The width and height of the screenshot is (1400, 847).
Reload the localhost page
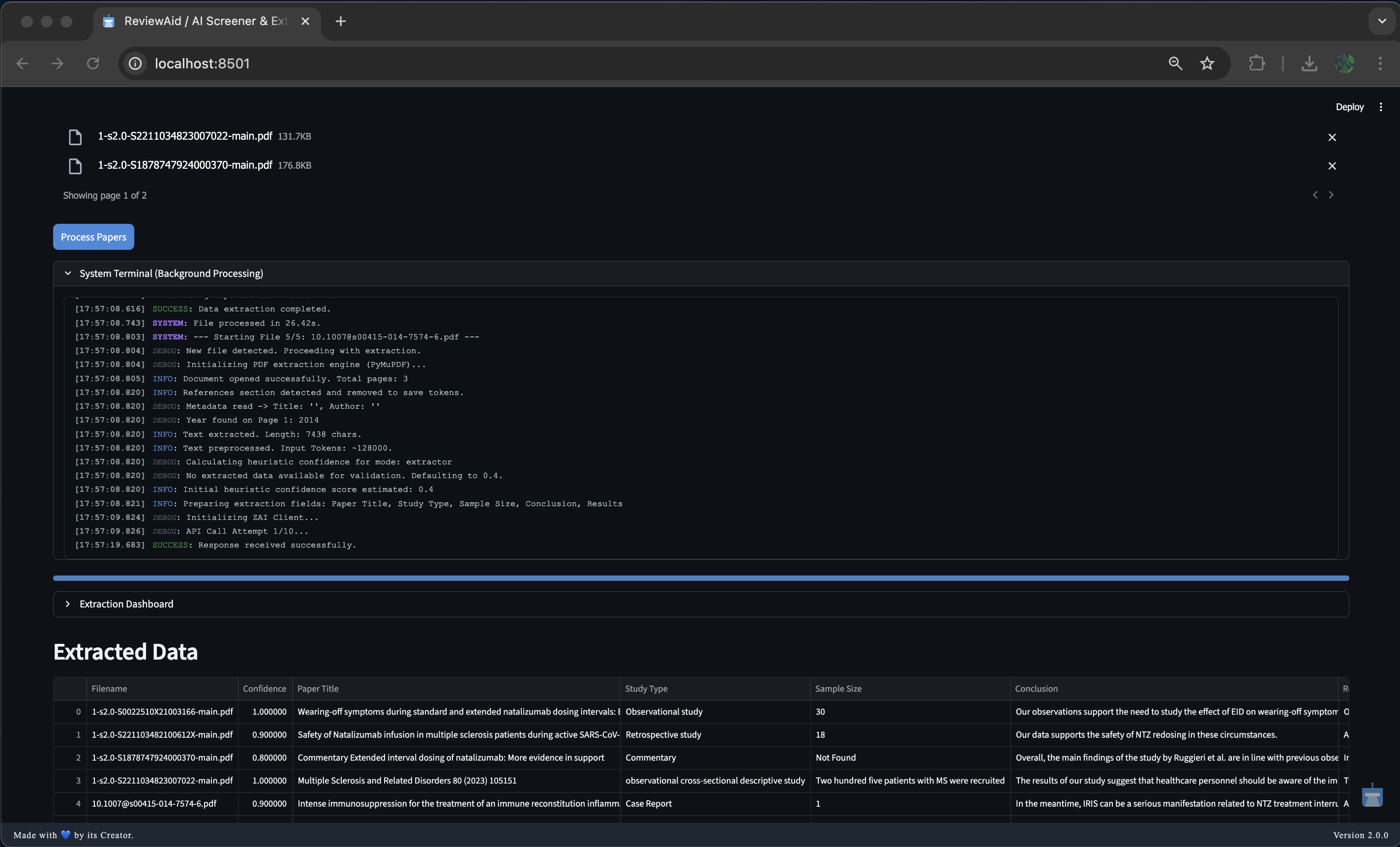(x=93, y=63)
